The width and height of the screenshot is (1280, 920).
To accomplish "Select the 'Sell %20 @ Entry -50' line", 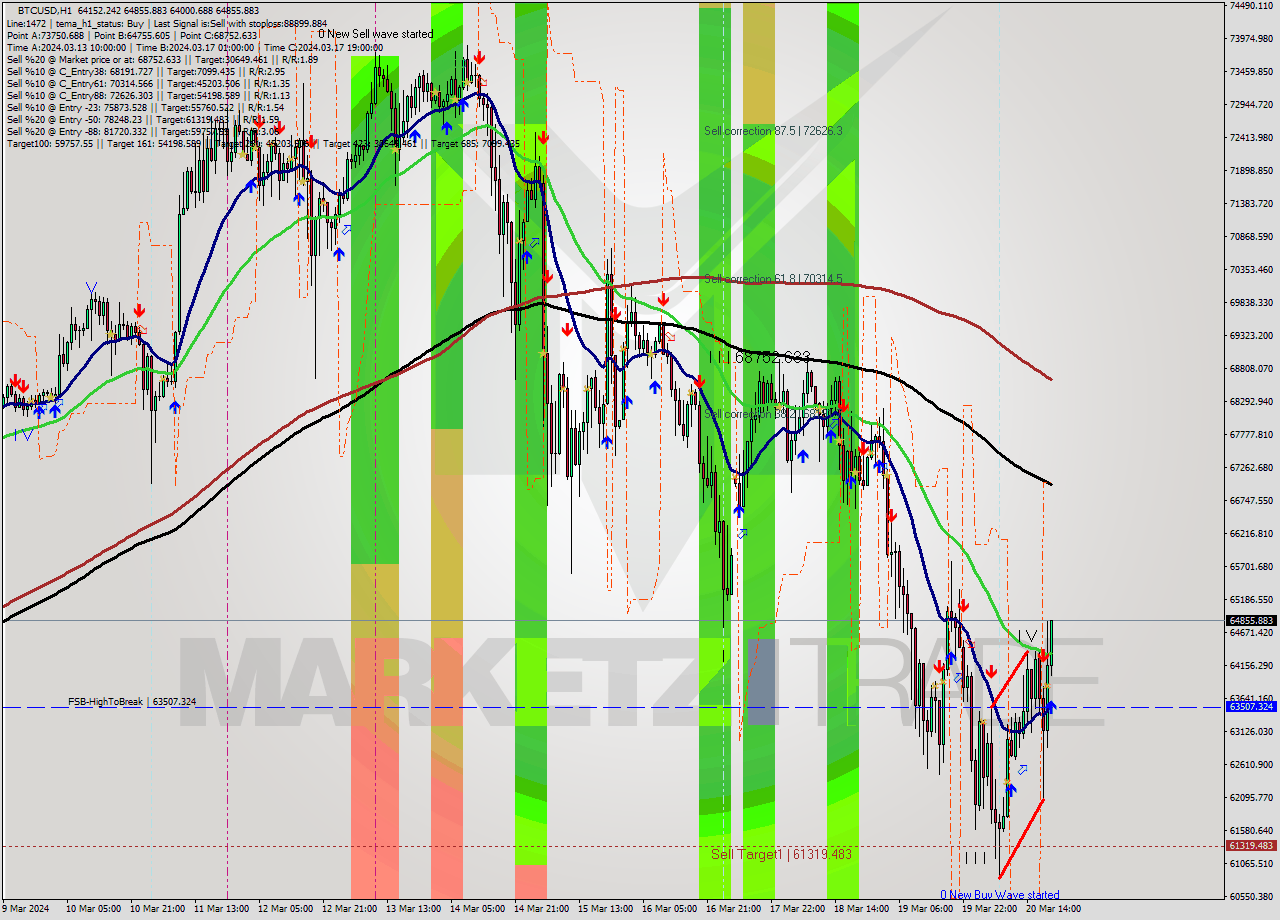I will 143,119.
